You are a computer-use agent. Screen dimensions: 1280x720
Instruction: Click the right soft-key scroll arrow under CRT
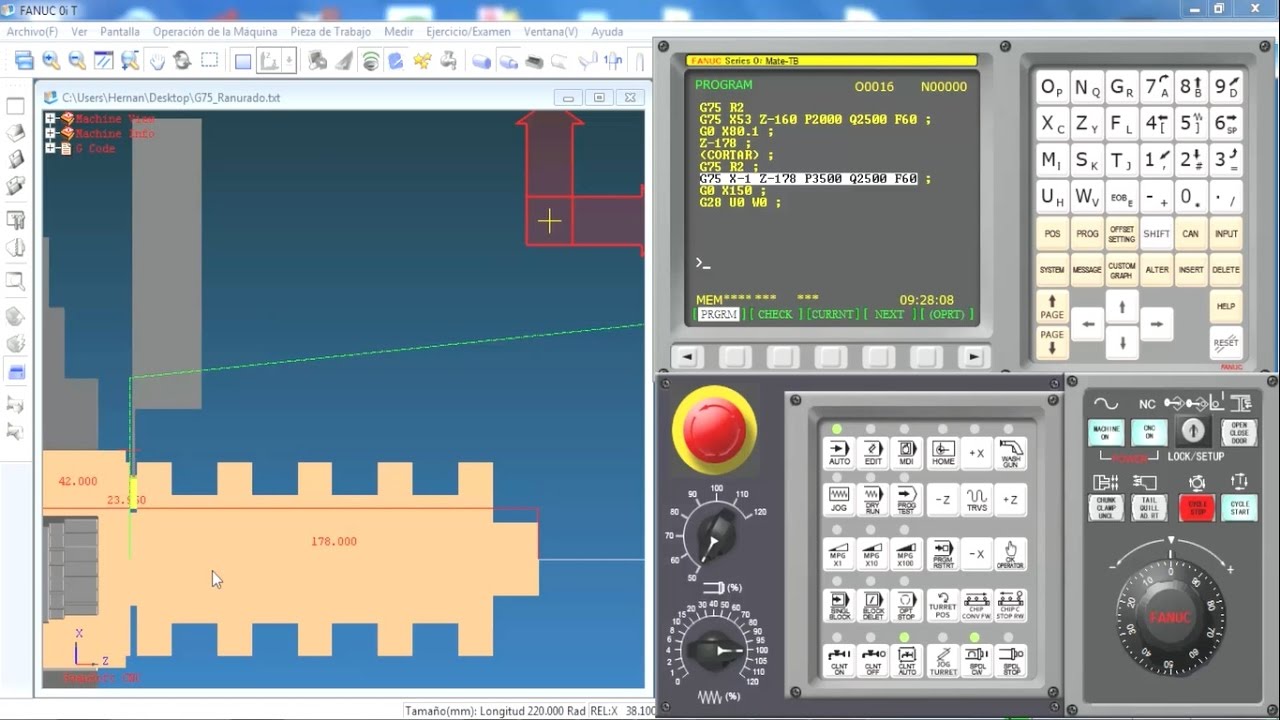click(973, 357)
